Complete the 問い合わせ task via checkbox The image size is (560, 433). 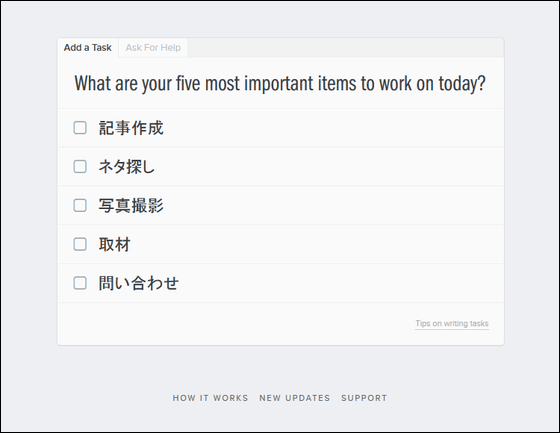pos(80,283)
